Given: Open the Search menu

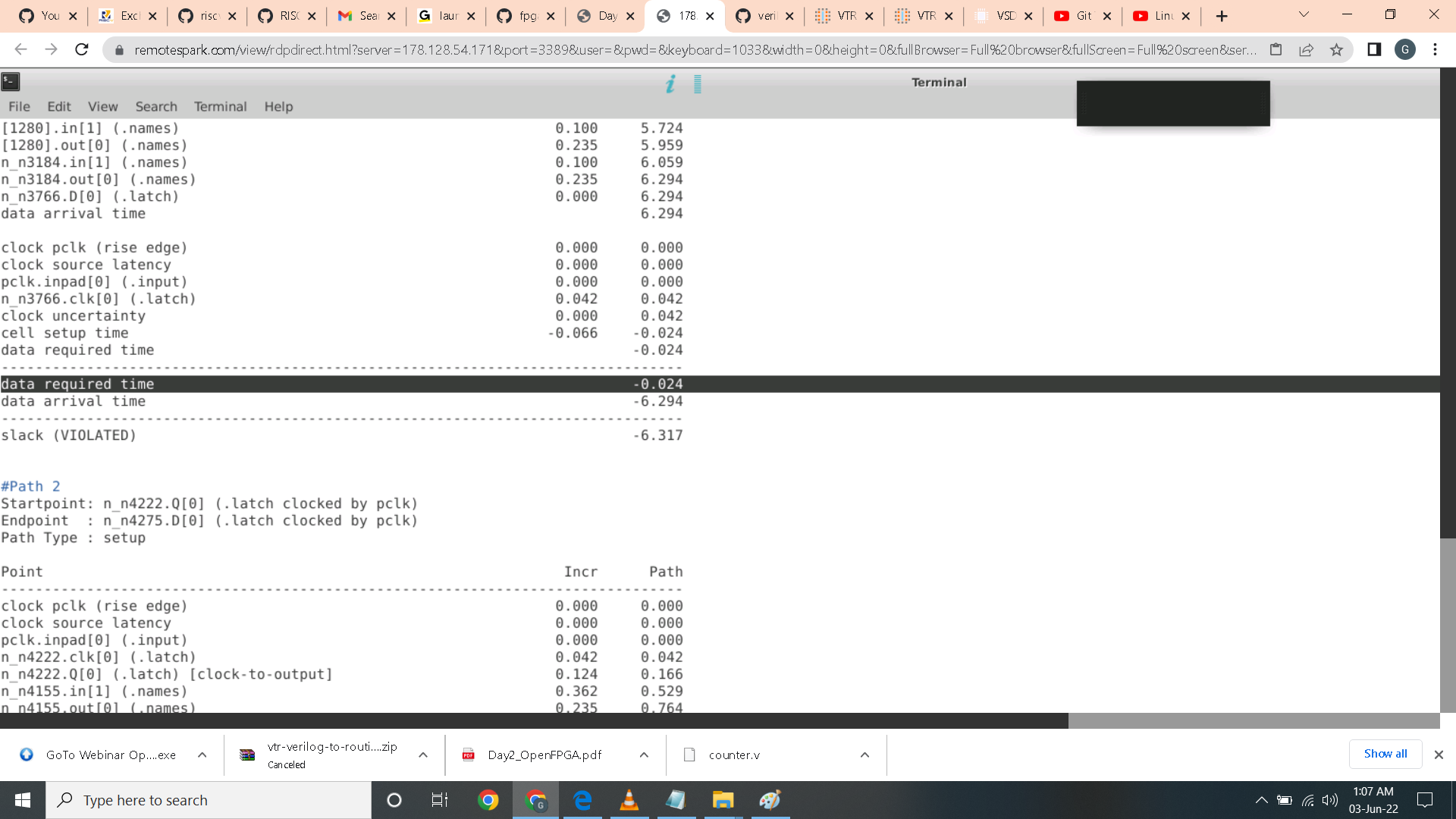Looking at the screenshot, I should click(x=156, y=107).
